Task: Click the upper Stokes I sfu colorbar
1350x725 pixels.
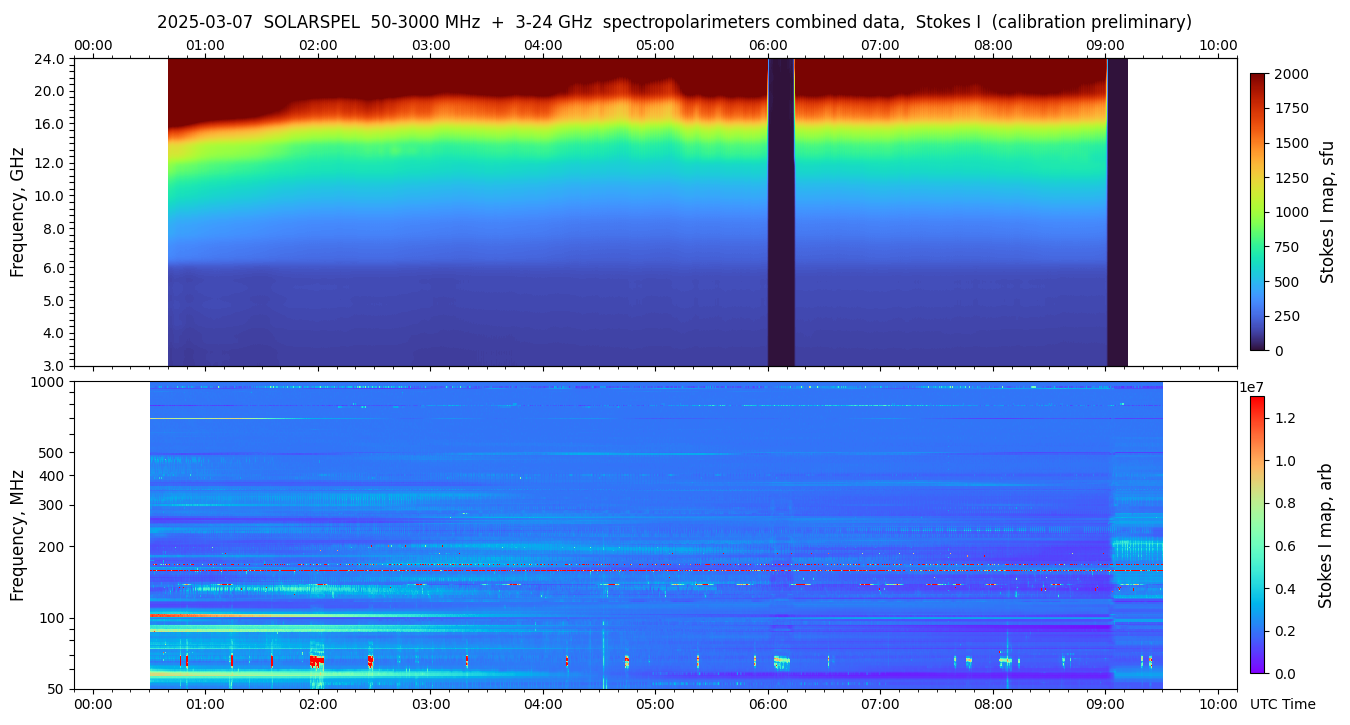Action: 1258,212
